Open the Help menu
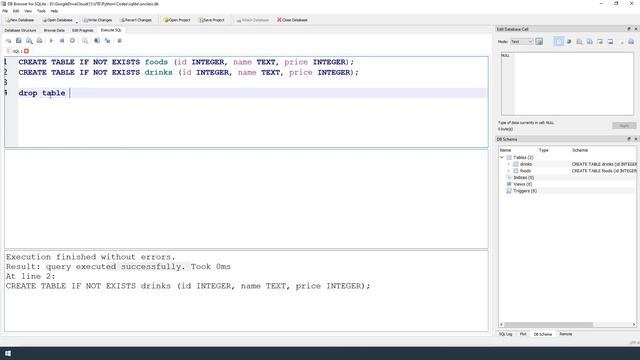The height and width of the screenshot is (360, 640). (54, 11)
